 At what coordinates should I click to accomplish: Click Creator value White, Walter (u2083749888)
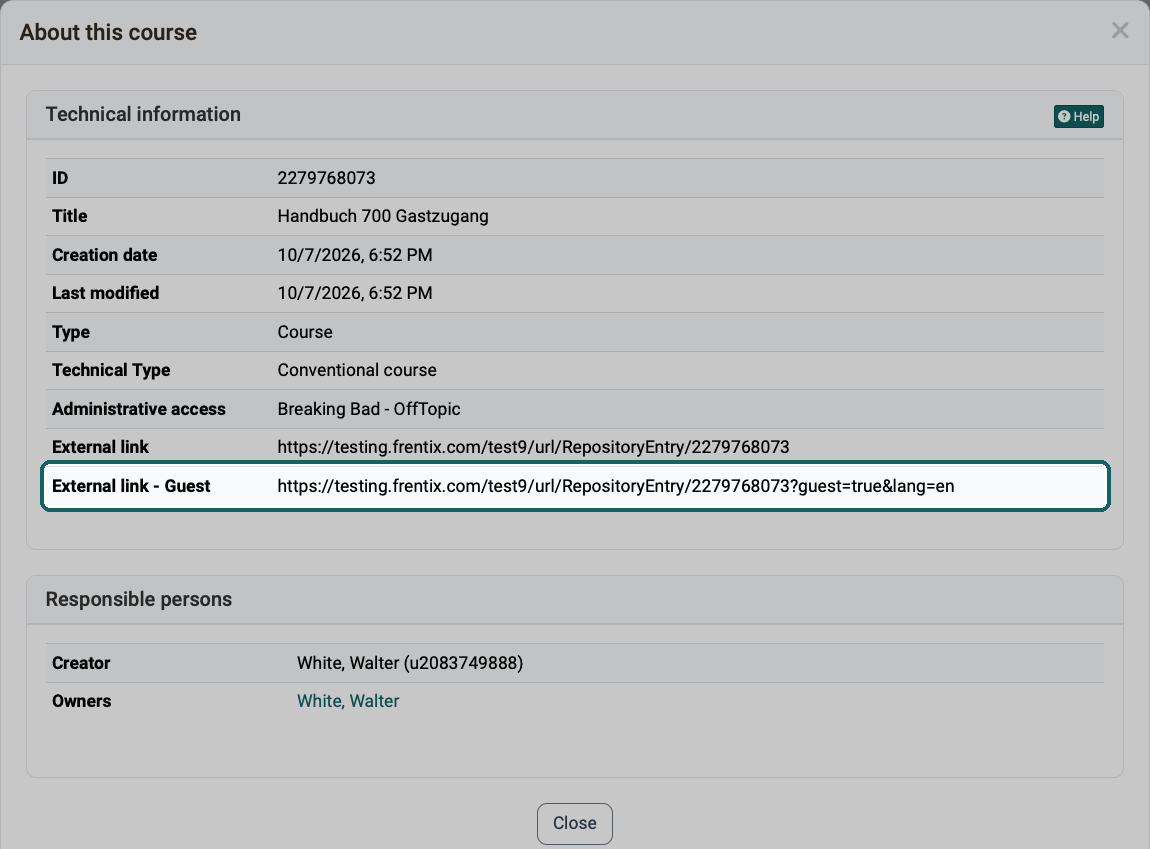coord(410,663)
